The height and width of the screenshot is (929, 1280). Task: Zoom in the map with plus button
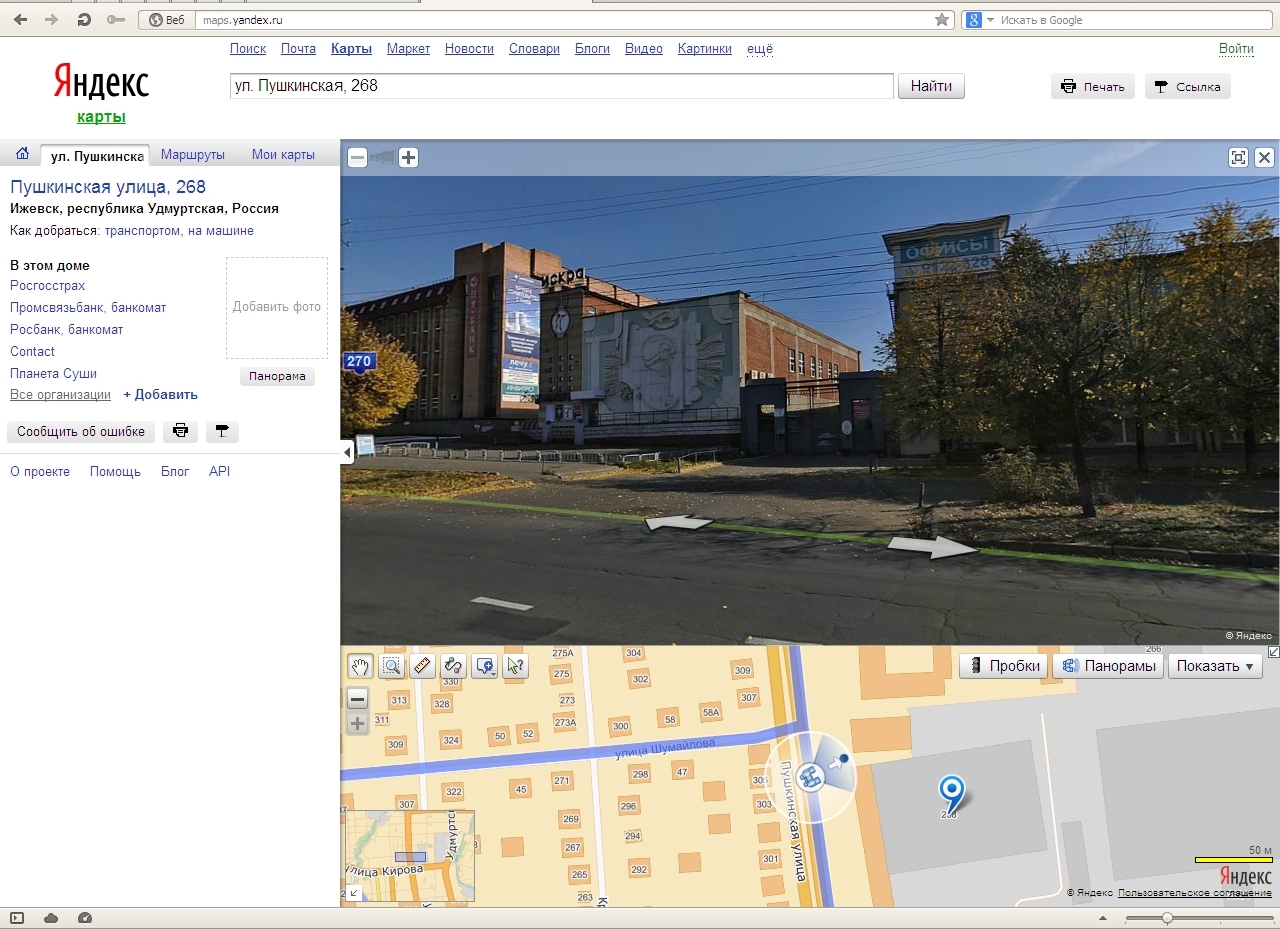coord(358,724)
